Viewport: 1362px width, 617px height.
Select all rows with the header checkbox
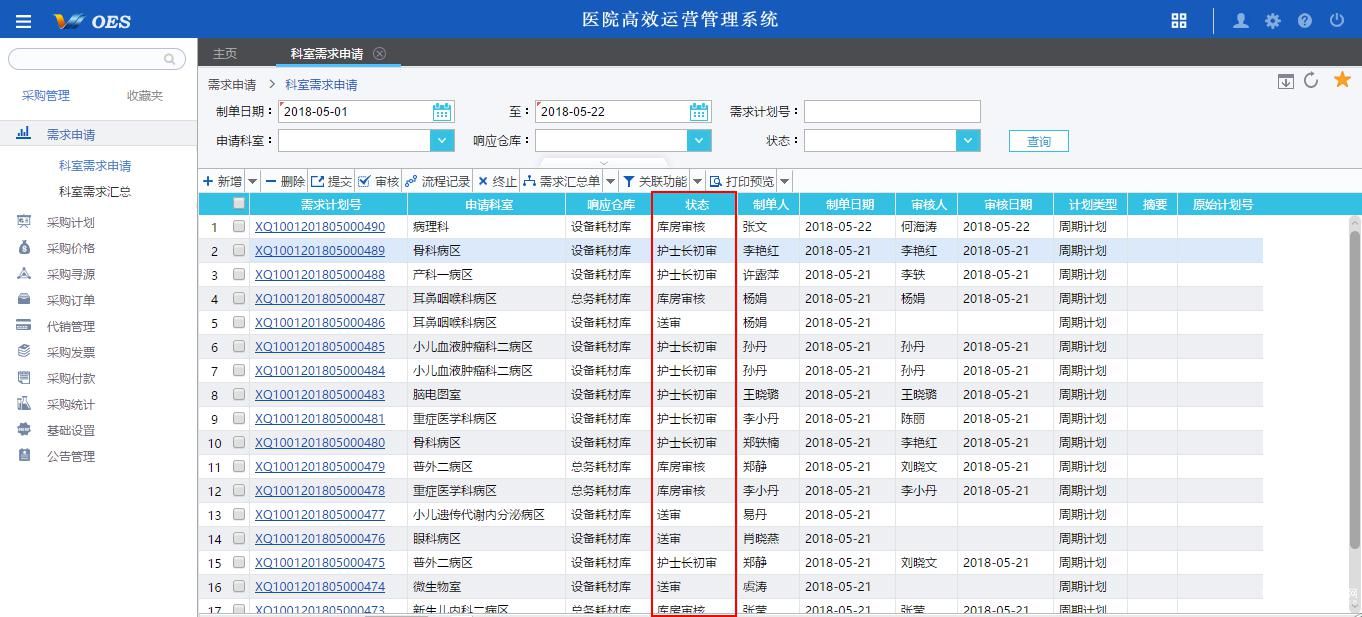[x=237, y=203]
